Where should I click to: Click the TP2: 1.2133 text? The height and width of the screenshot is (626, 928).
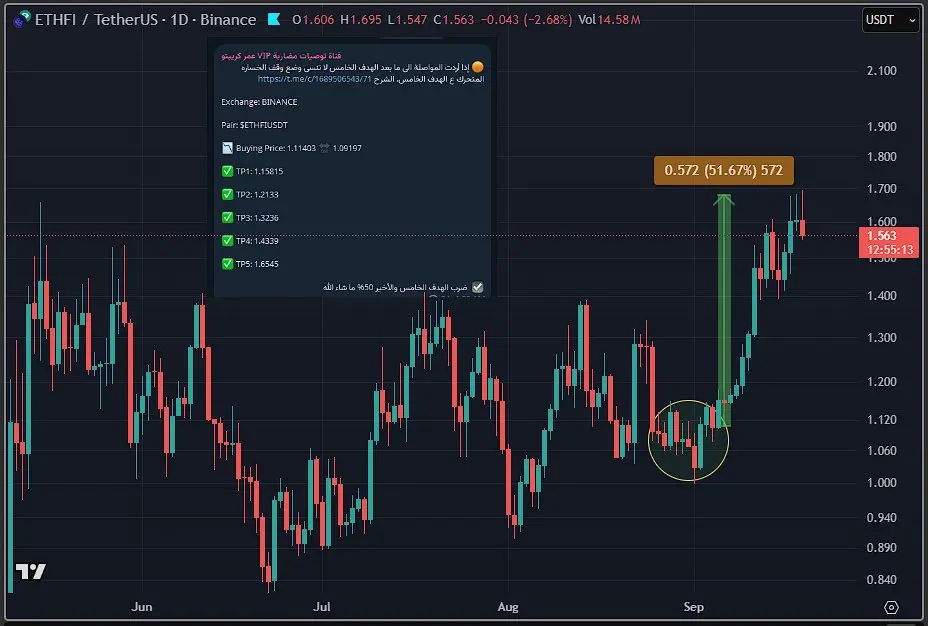point(257,194)
